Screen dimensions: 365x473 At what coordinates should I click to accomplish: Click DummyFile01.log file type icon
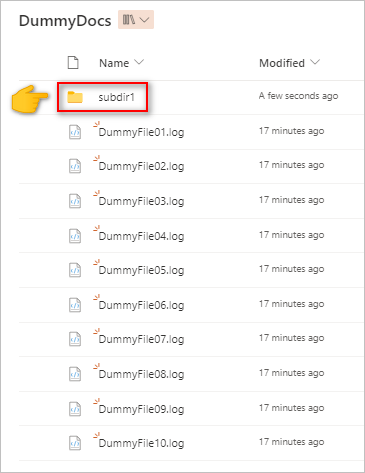(x=75, y=132)
